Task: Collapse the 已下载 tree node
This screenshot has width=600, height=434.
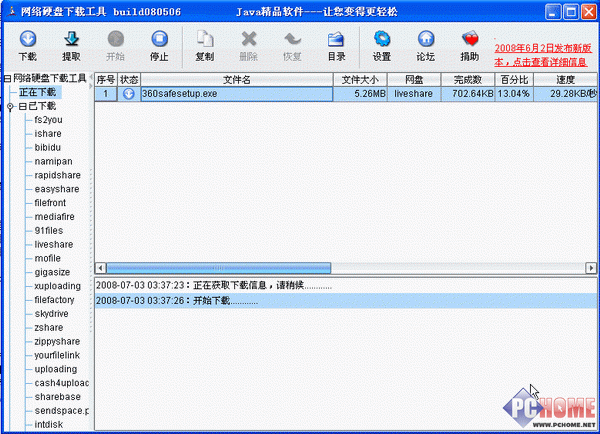Action: [x=10, y=106]
